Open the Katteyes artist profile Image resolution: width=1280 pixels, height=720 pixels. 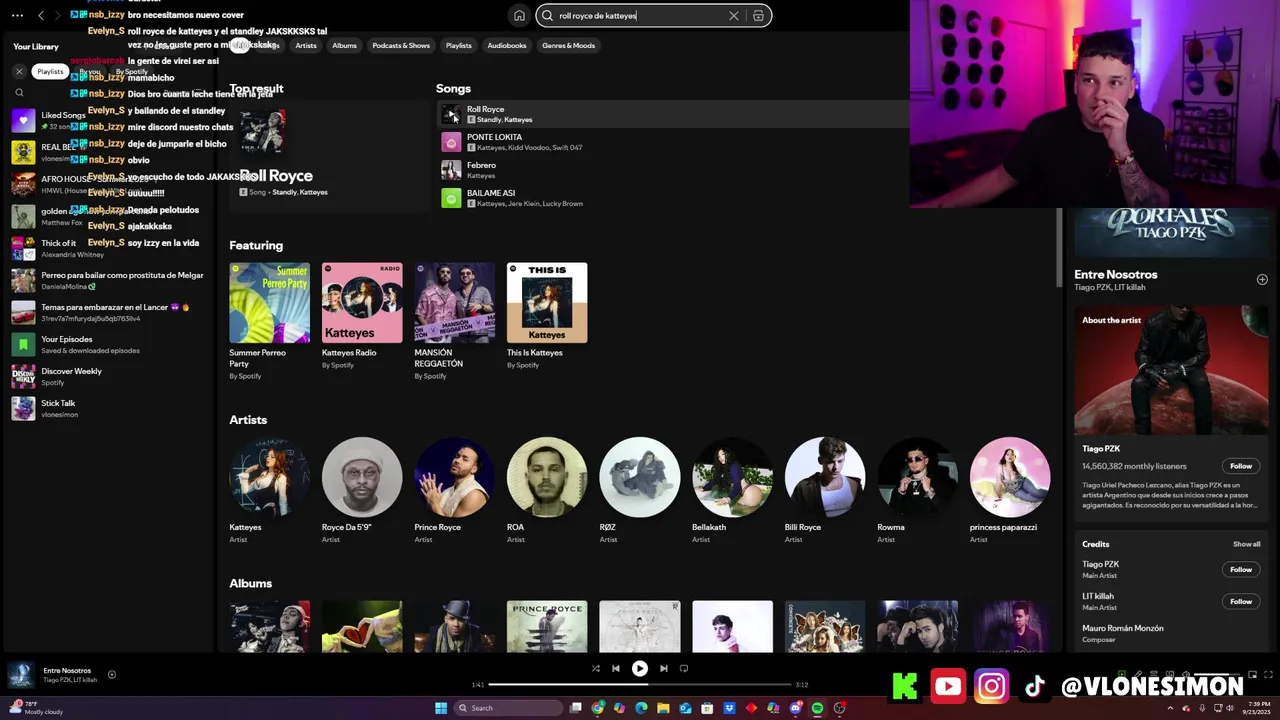(269, 490)
